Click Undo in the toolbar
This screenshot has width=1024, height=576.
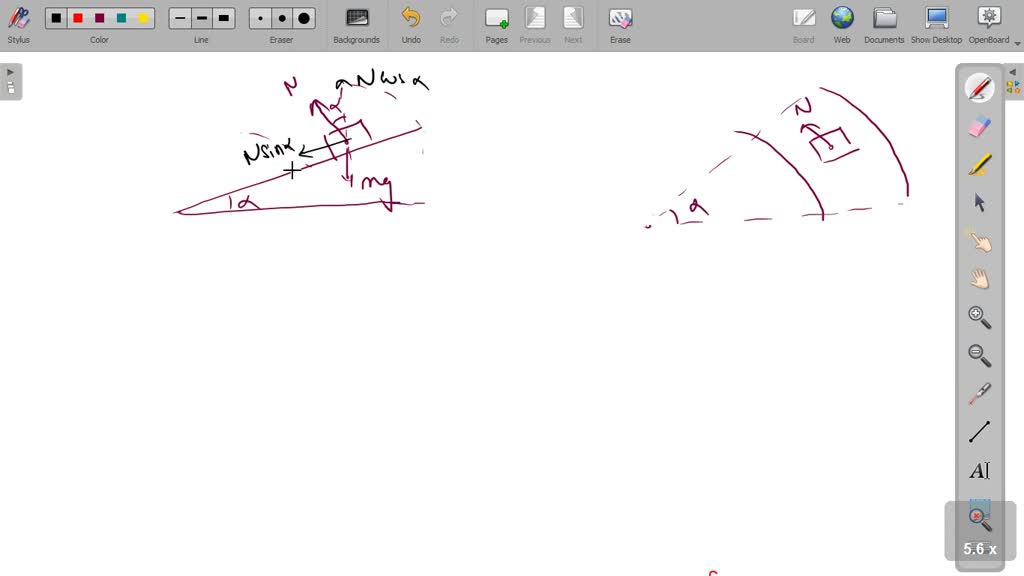coord(411,24)
